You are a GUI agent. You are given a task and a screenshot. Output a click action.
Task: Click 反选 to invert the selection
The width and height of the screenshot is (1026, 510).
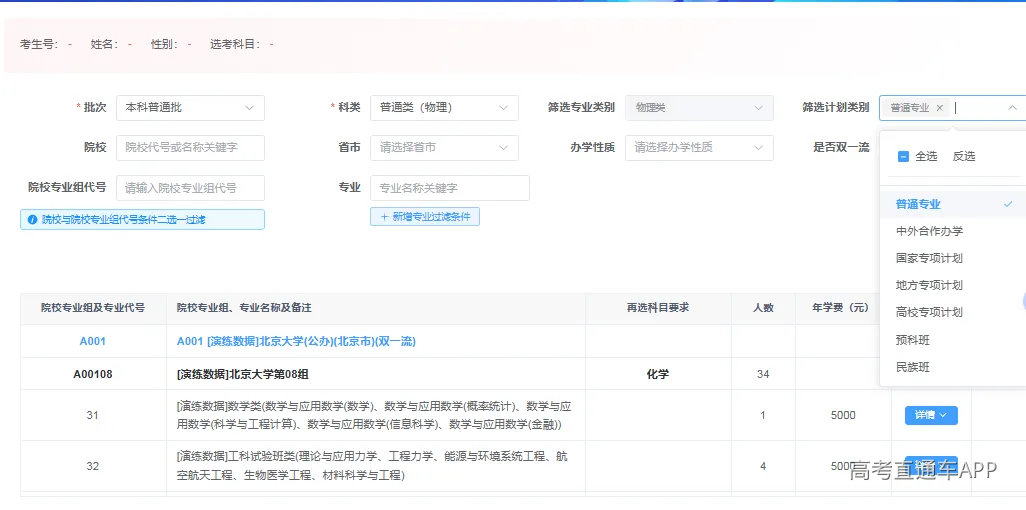pyautogui.click(x=964, y=156)
